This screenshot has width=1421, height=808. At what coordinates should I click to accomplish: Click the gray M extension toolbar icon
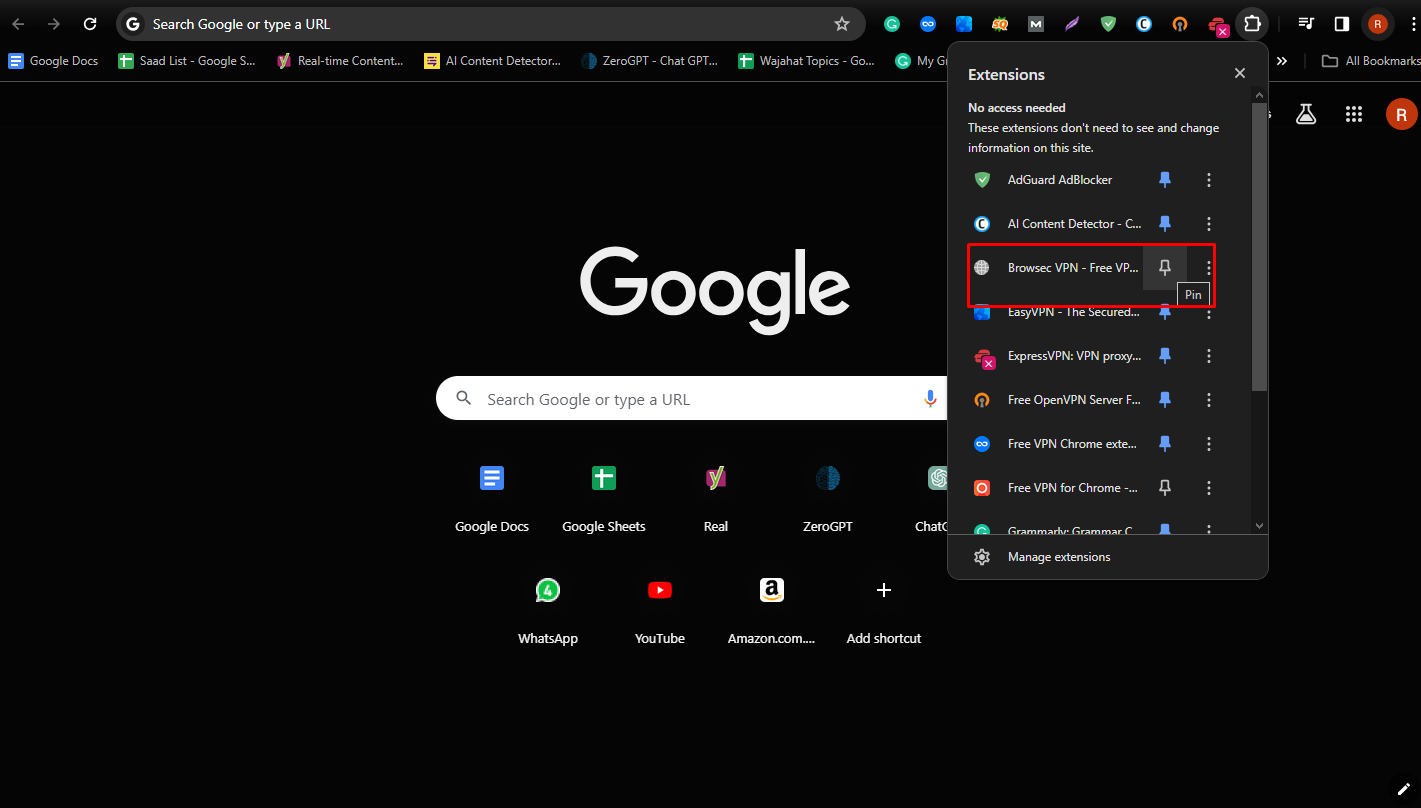click(1036, 24)
